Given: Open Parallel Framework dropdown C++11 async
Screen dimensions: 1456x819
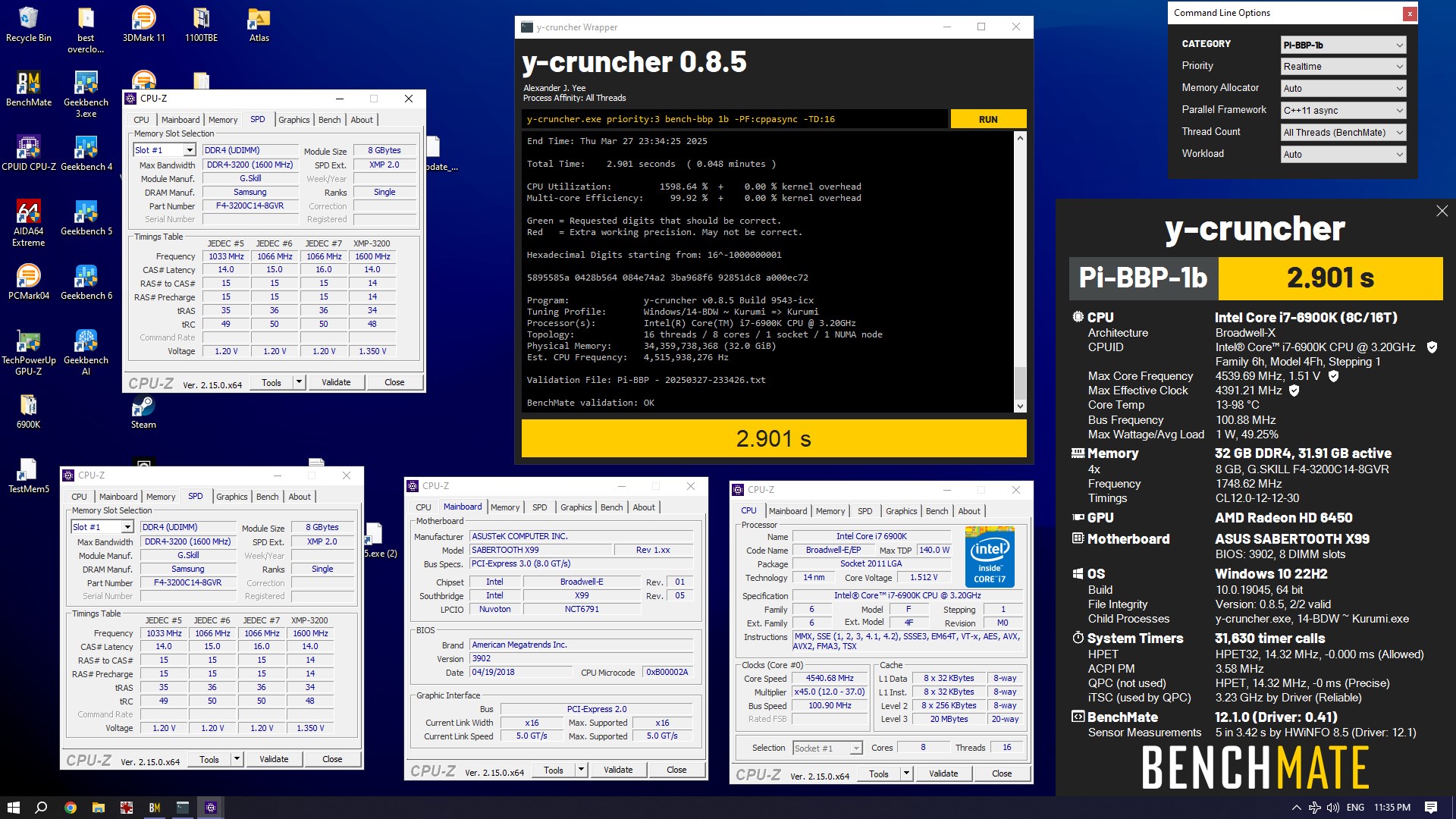Looking at the screenshot, I should click(x=1343, y=111).
